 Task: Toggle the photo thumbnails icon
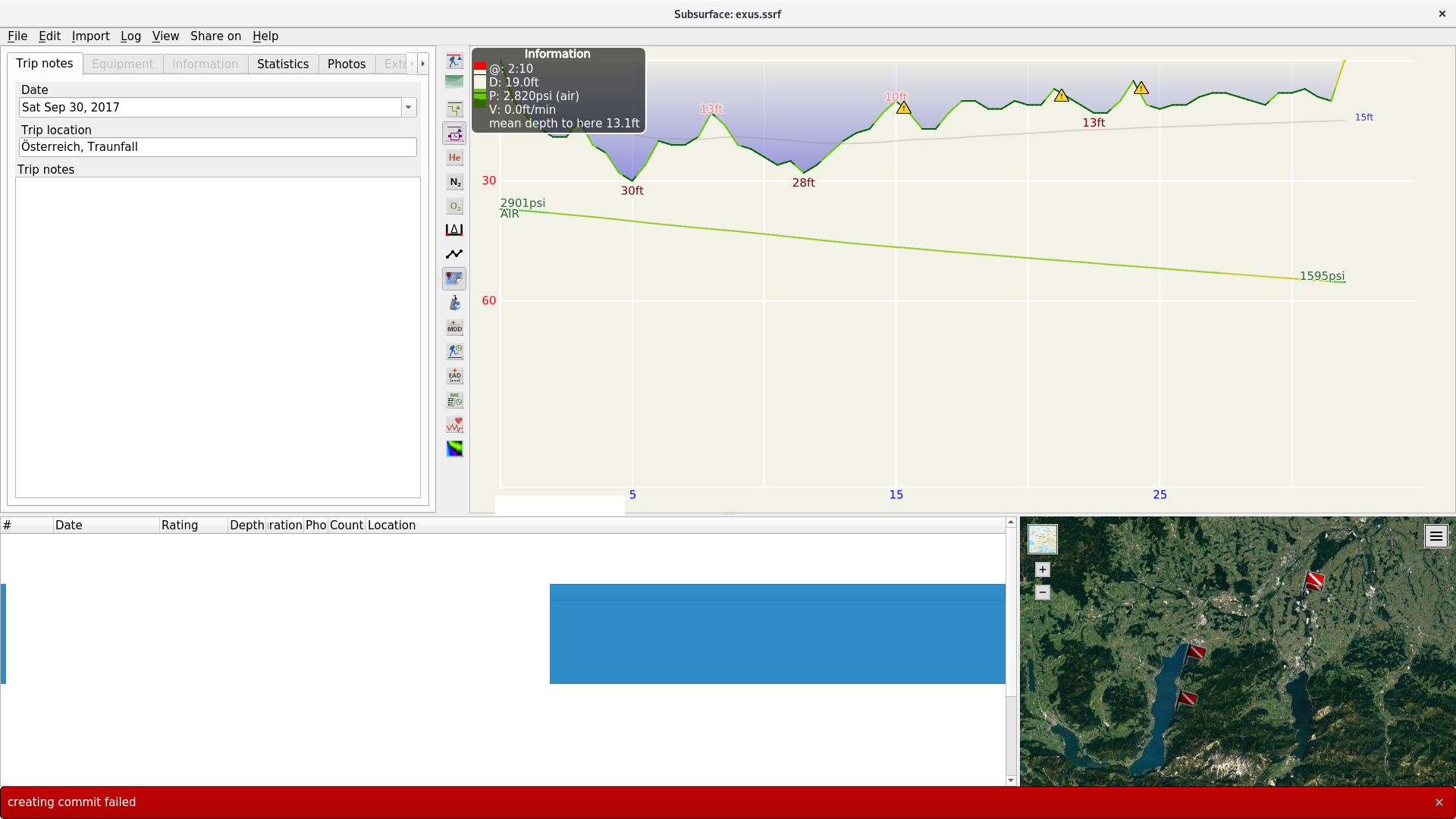coord(454,279)
